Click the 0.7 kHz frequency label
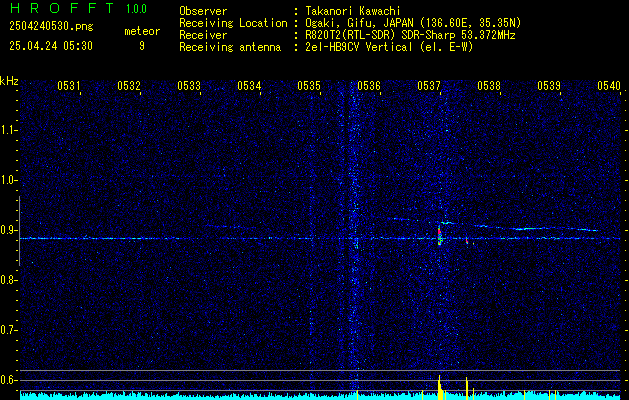The image size is (629, 400). pos(8,330)
